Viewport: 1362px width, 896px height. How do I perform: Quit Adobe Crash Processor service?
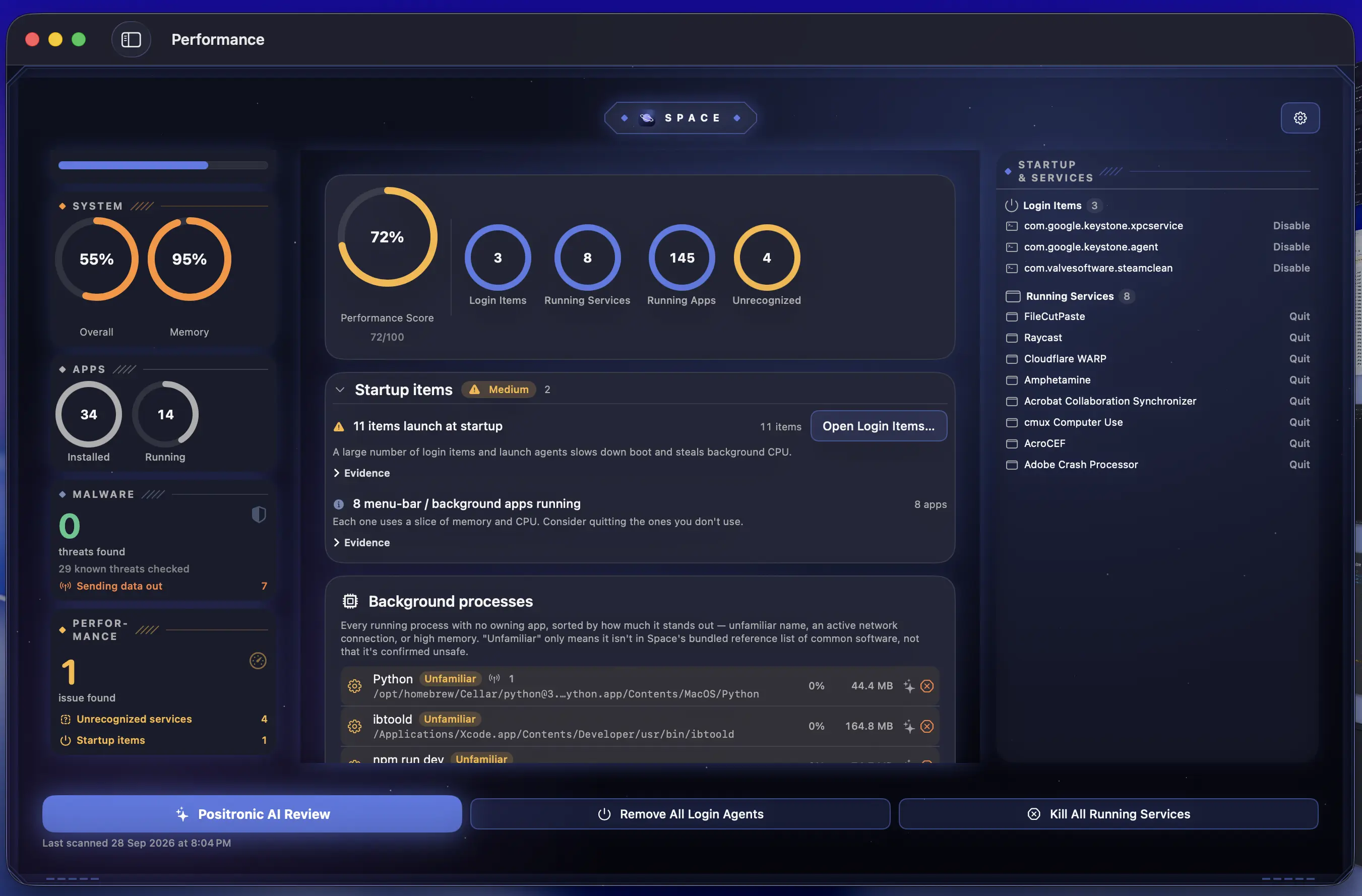(1299, 465)
